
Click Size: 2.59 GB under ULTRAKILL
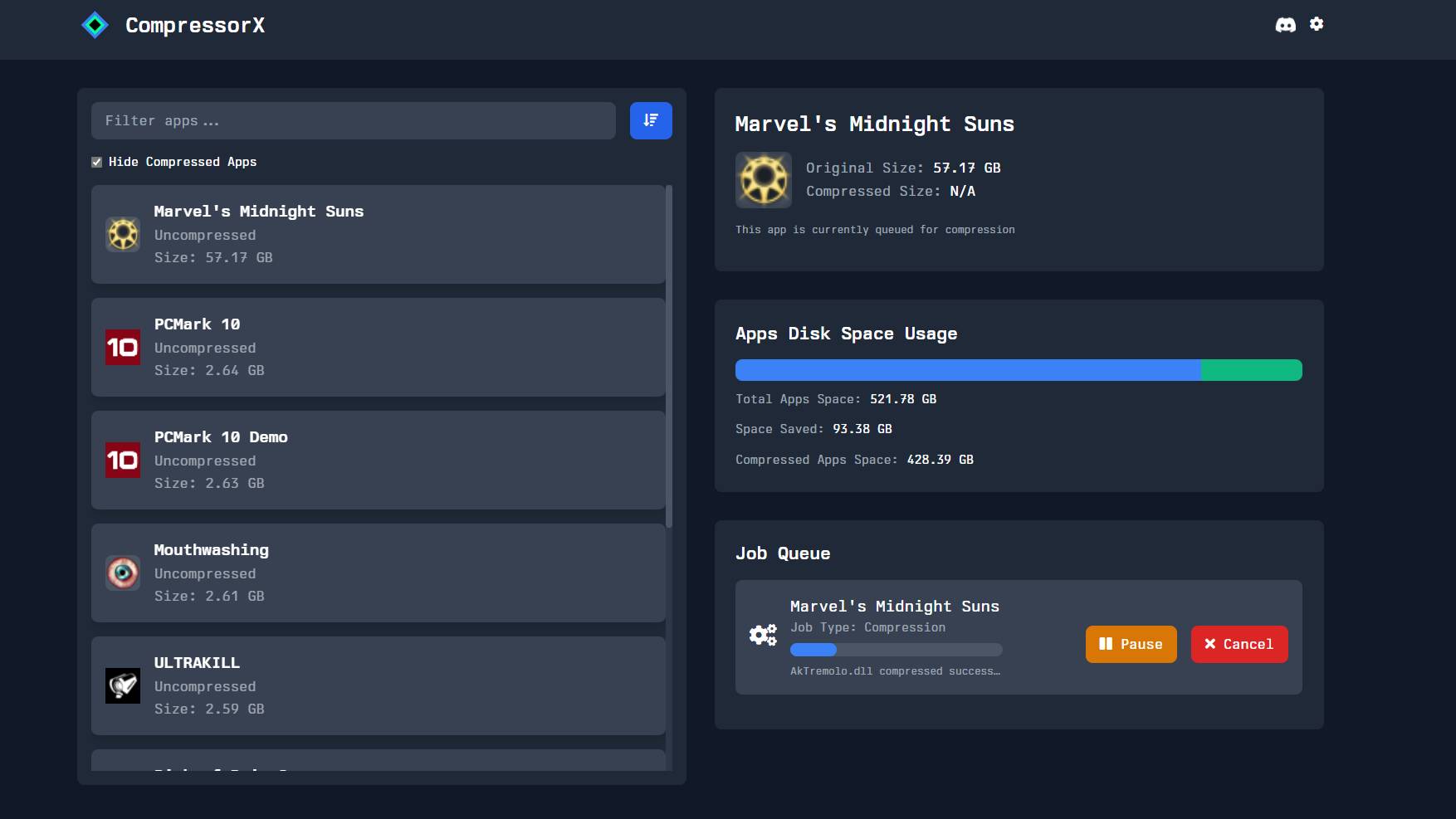[209, 709]
